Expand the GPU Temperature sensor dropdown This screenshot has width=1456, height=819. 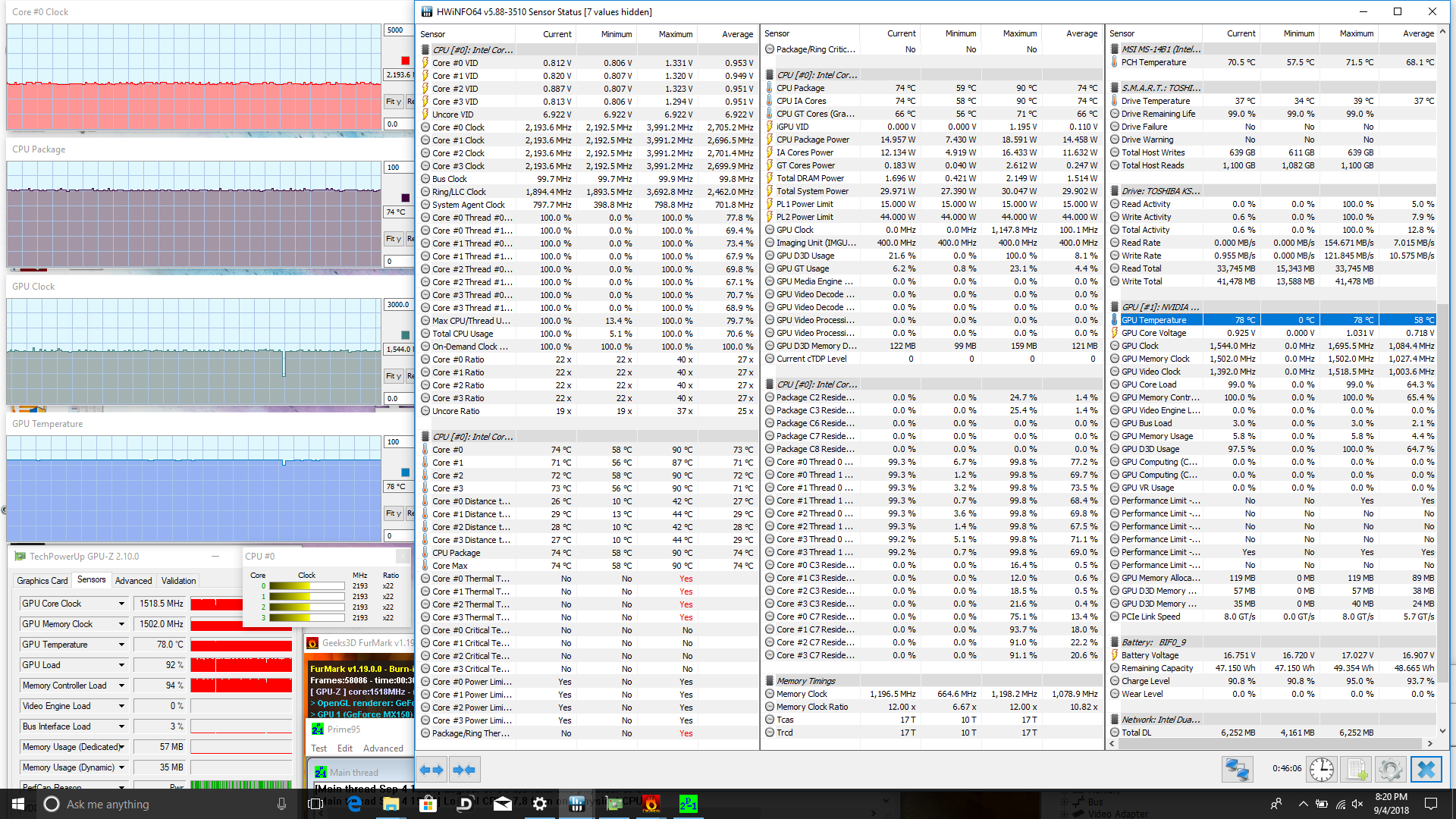[x=121, y=645]
